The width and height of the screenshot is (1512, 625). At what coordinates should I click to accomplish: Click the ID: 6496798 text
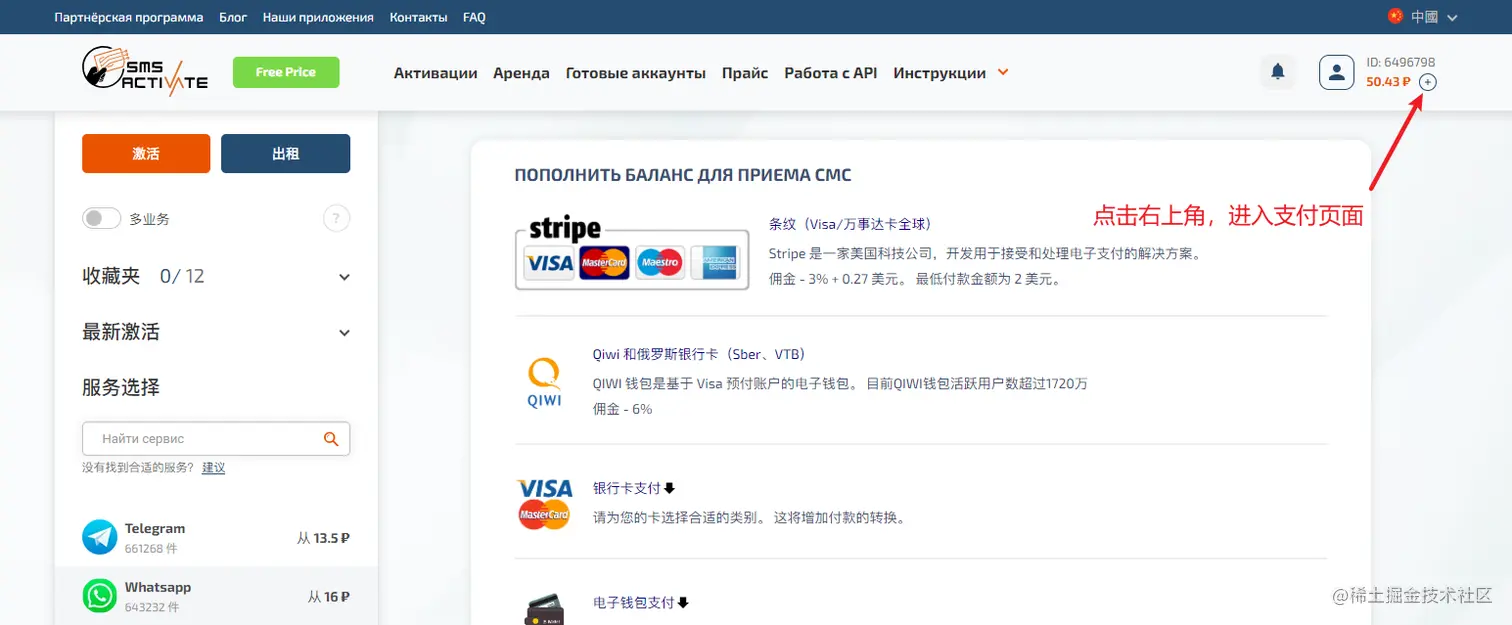1401,62
